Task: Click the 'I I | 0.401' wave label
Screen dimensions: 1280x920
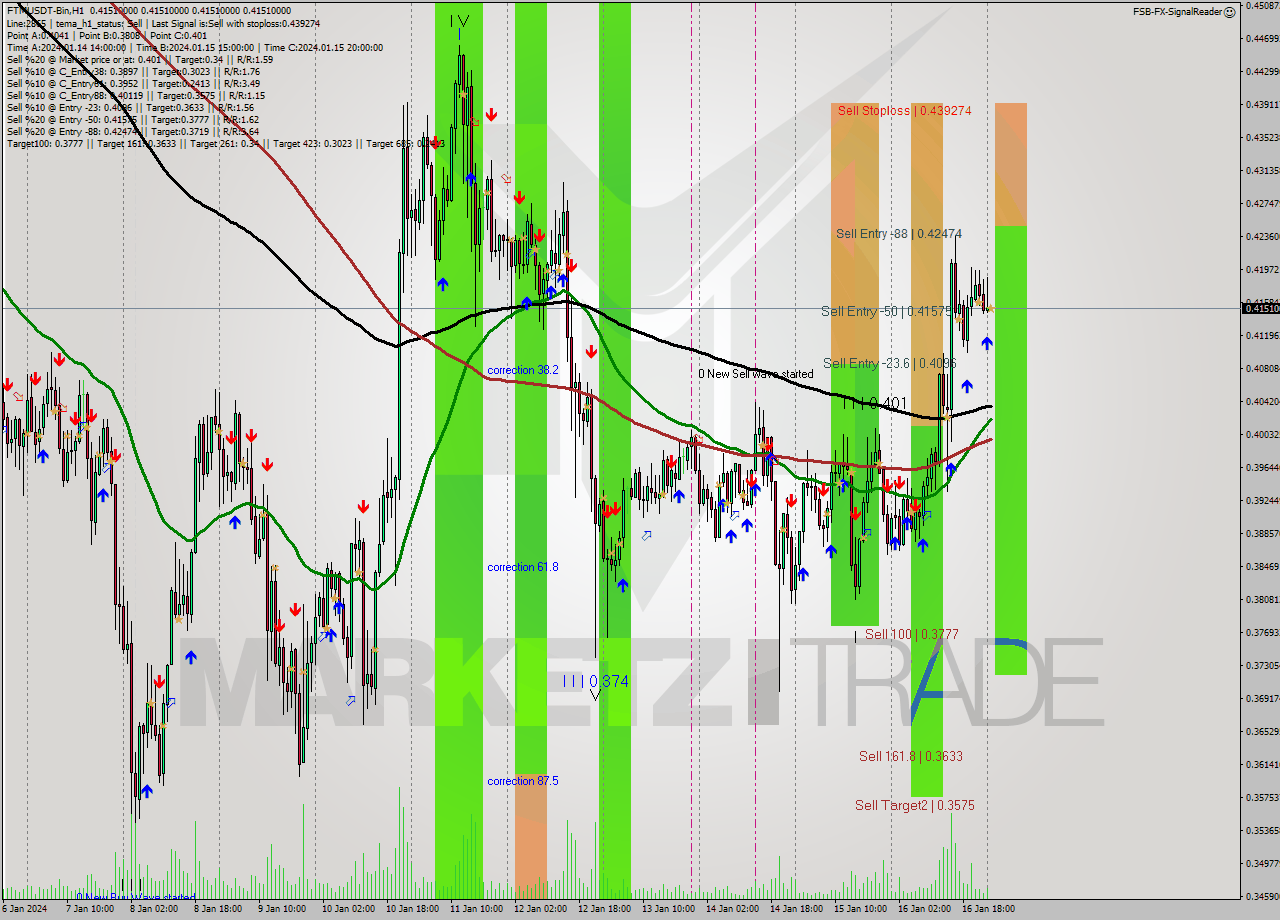Action: coord(873,403)
